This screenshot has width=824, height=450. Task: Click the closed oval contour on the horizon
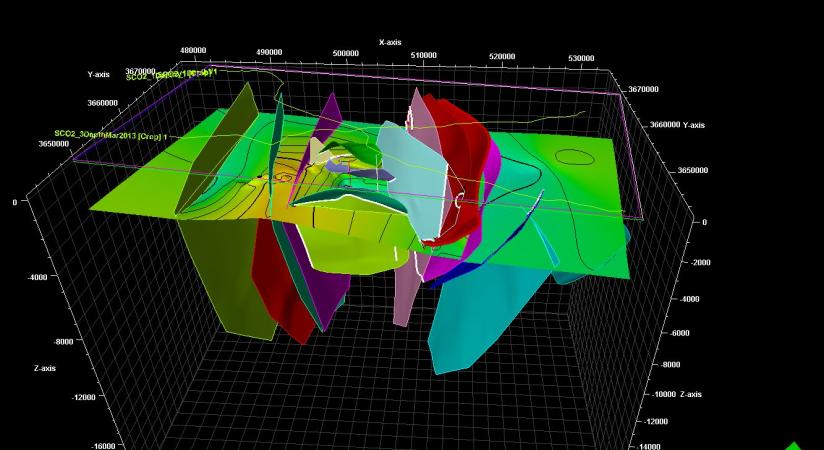pyautogui.click(x=573, y=157)
